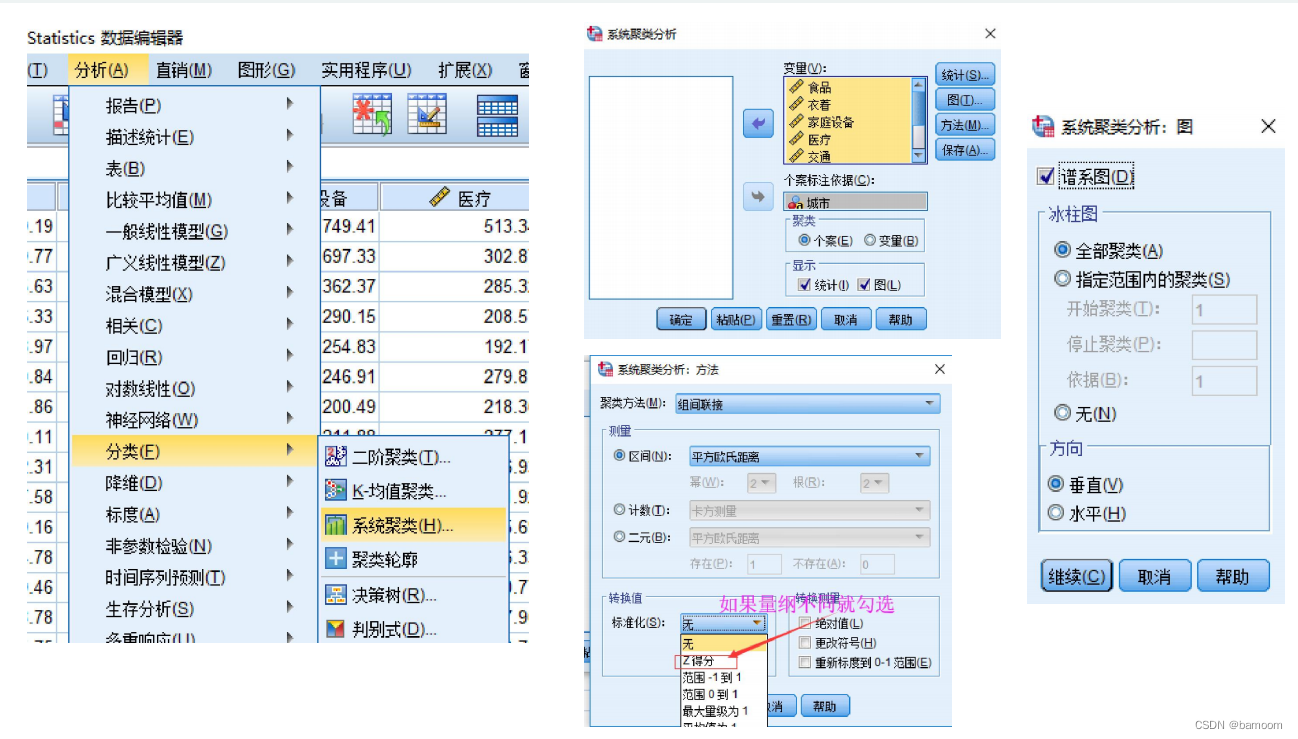Choose 变量(B) cluster radio button
This screenshot has height=739, width=1298.
(x=869, y=241)
